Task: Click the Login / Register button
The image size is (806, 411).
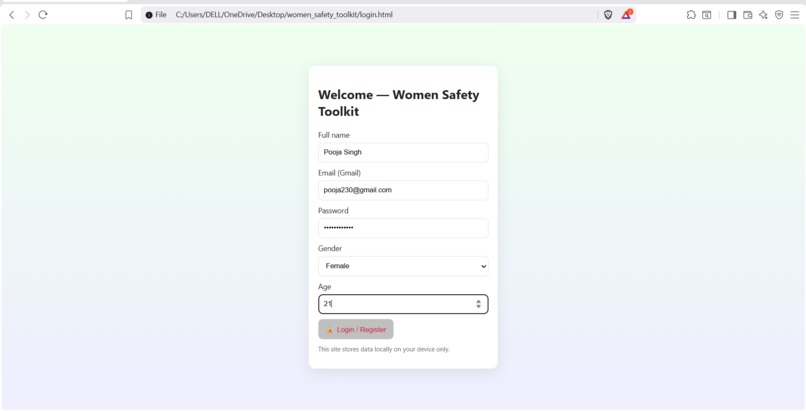Action: [x=356, y=329]
